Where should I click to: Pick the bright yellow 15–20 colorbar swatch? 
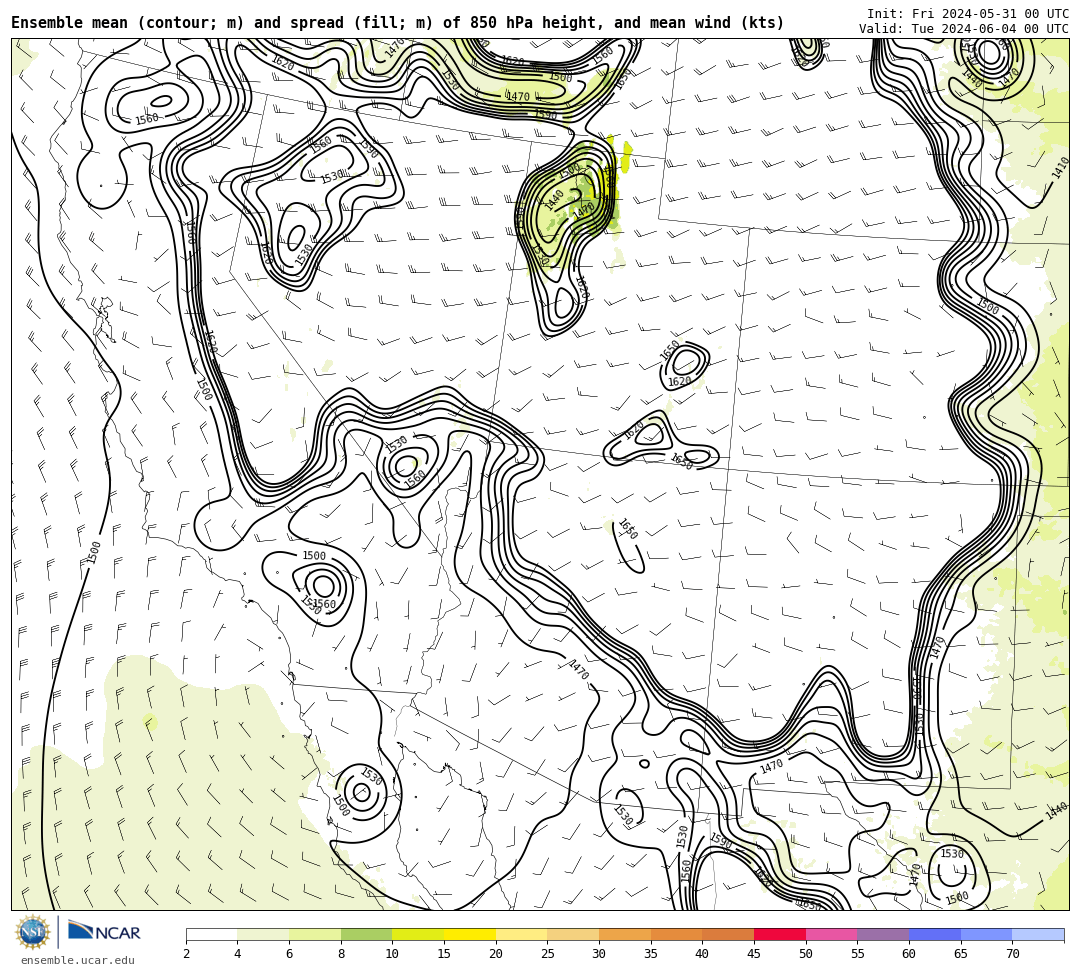(470, 934)
